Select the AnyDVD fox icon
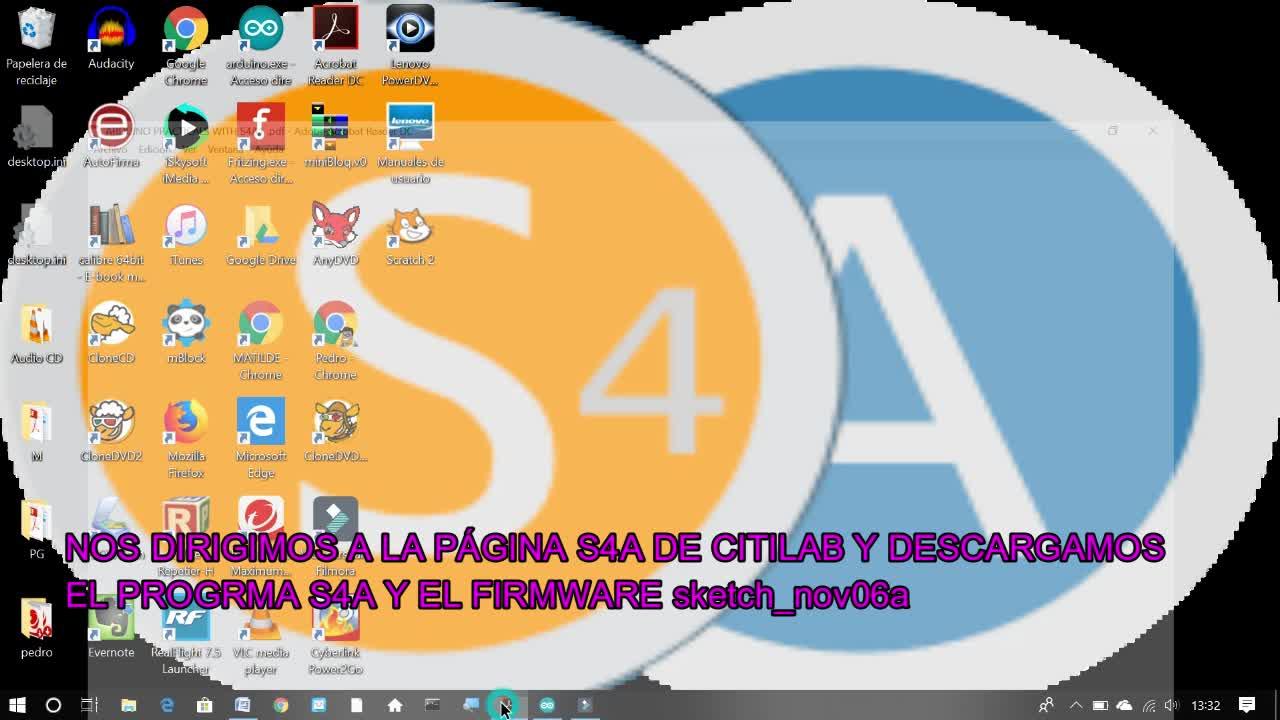The image size is (1280, 720). [335, 235]
